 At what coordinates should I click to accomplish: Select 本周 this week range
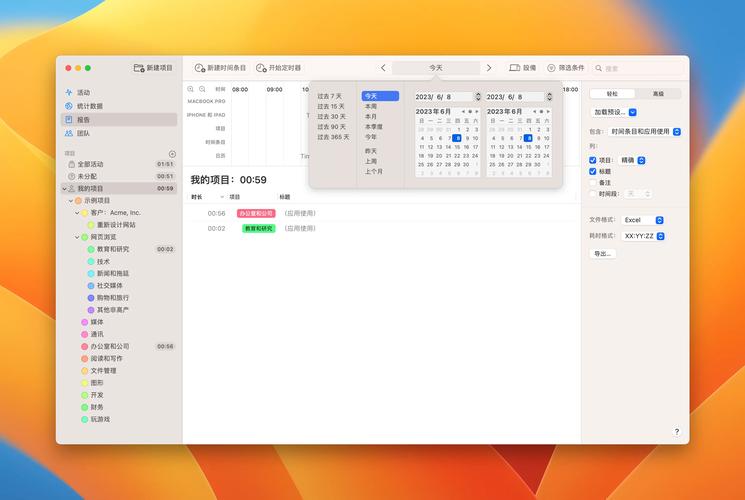(371, 106)
